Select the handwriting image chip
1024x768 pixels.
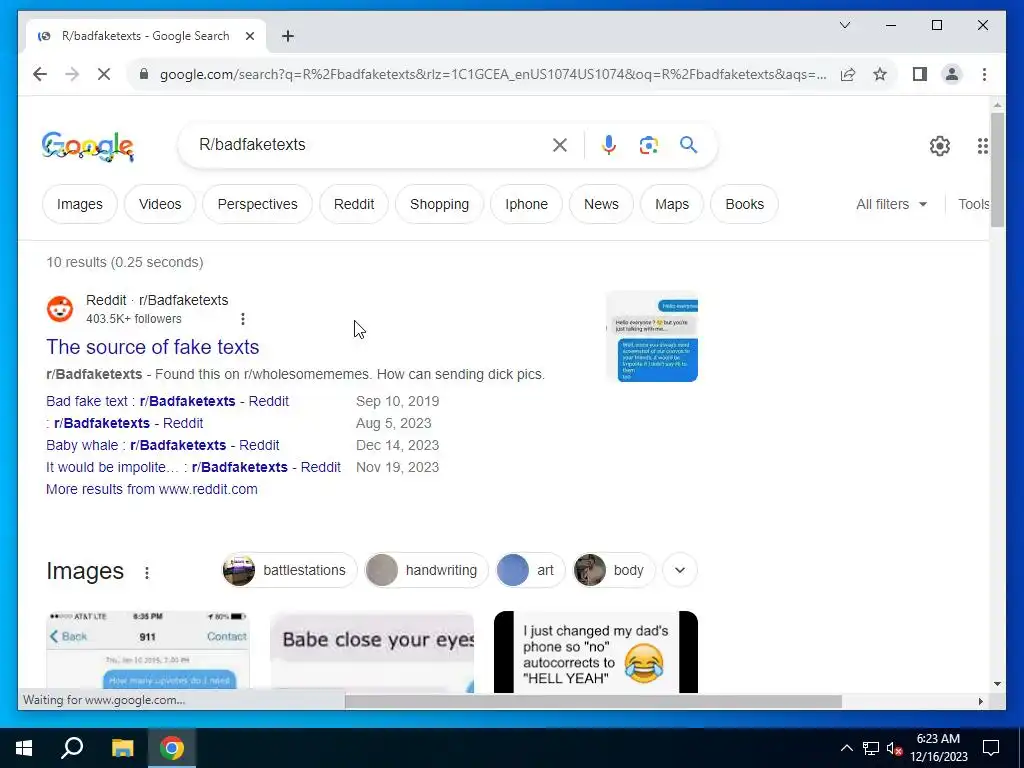point(426,570)
